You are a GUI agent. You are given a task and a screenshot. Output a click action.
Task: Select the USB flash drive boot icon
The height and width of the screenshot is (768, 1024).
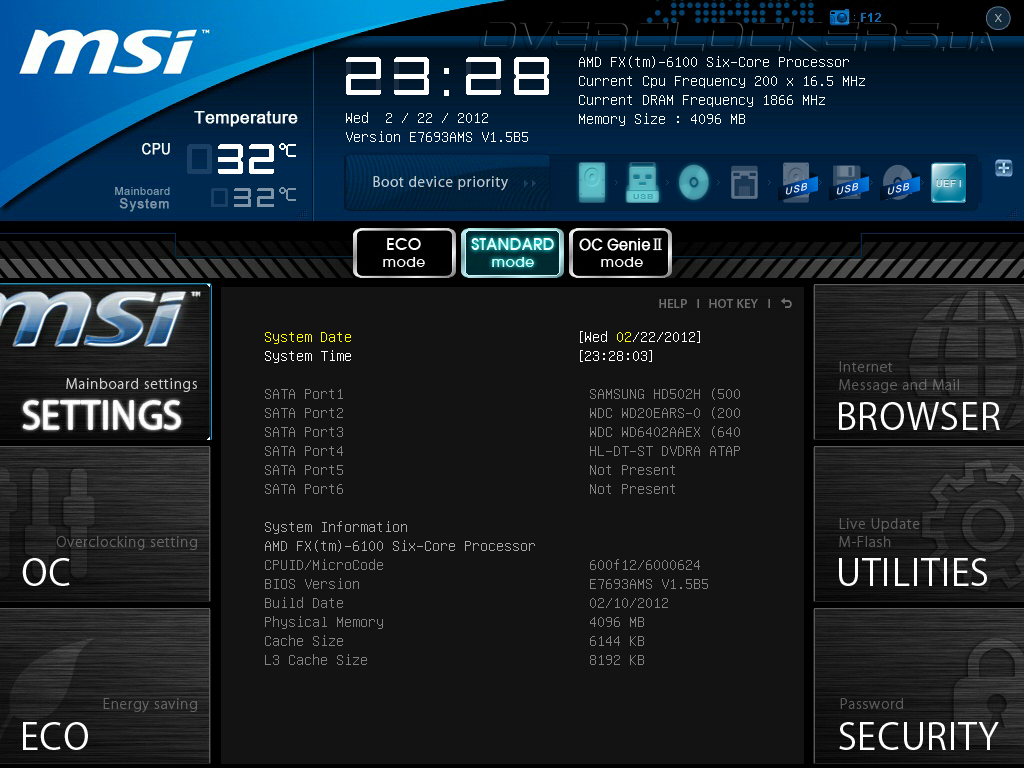pos(643,182)
